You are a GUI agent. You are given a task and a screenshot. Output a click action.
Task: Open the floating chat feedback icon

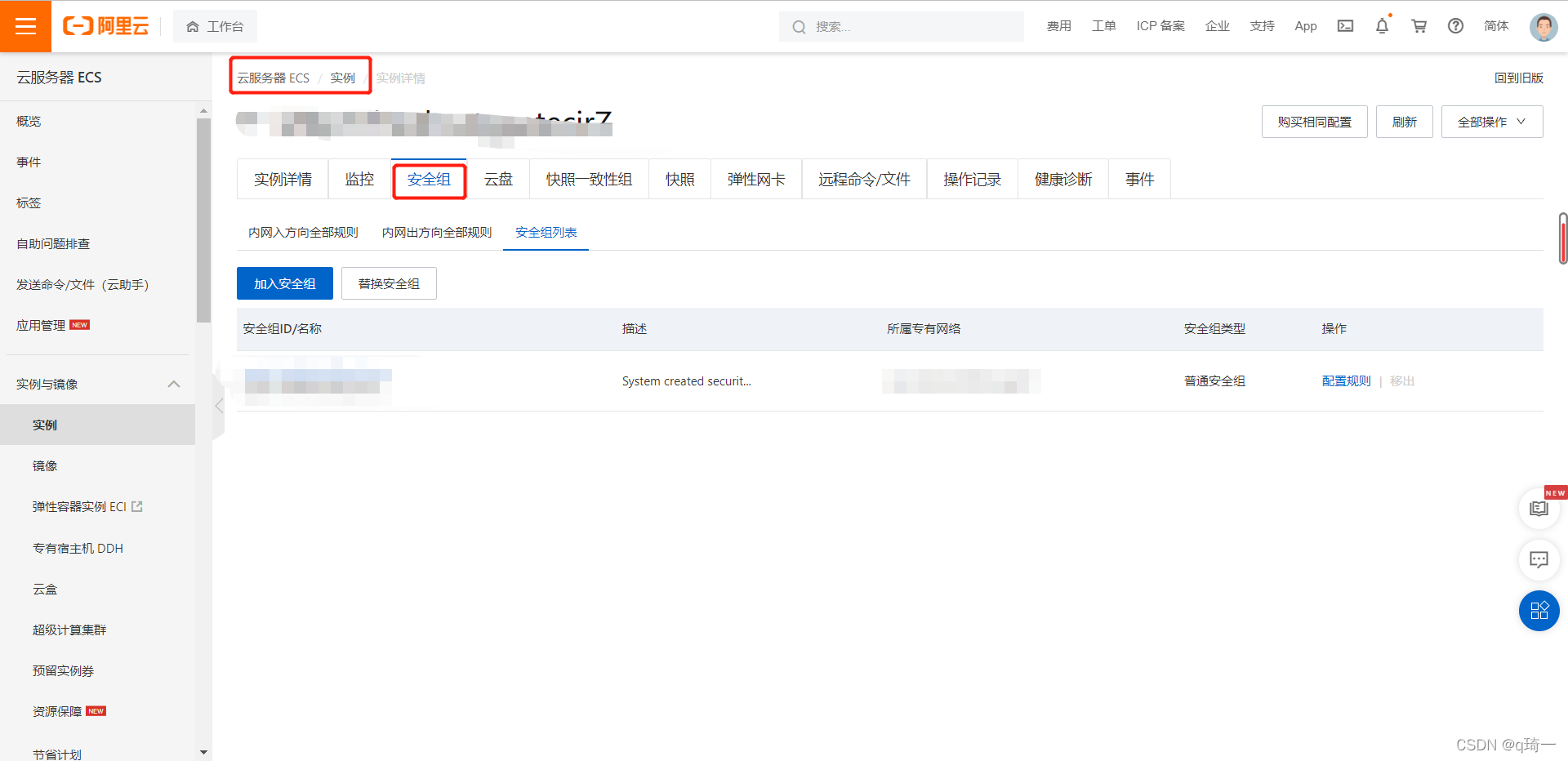coord(1539,559)
